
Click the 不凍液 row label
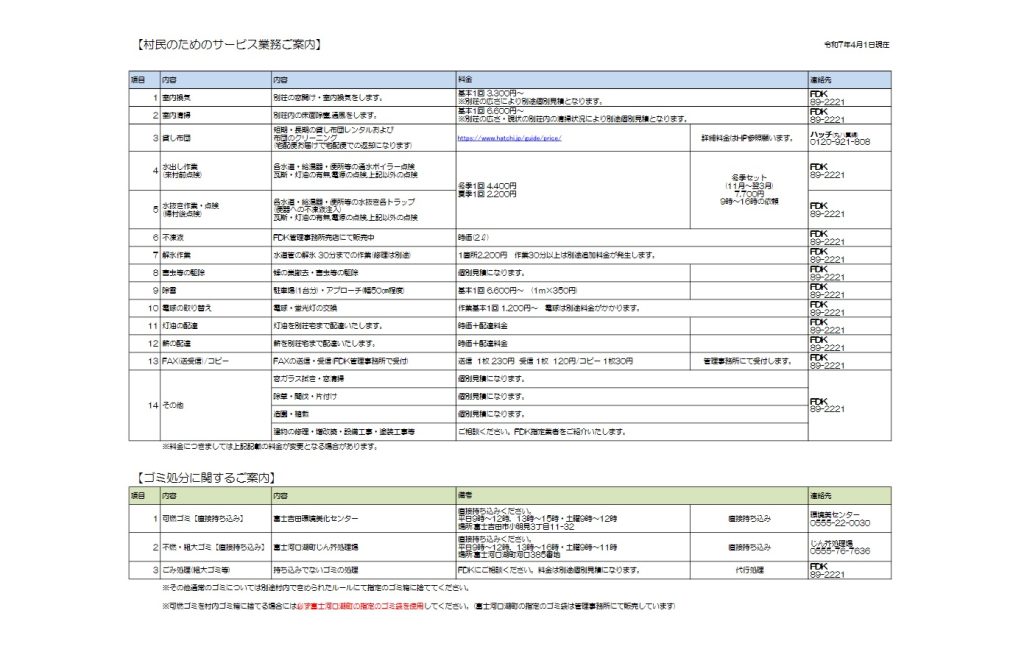tap(174, 237)
